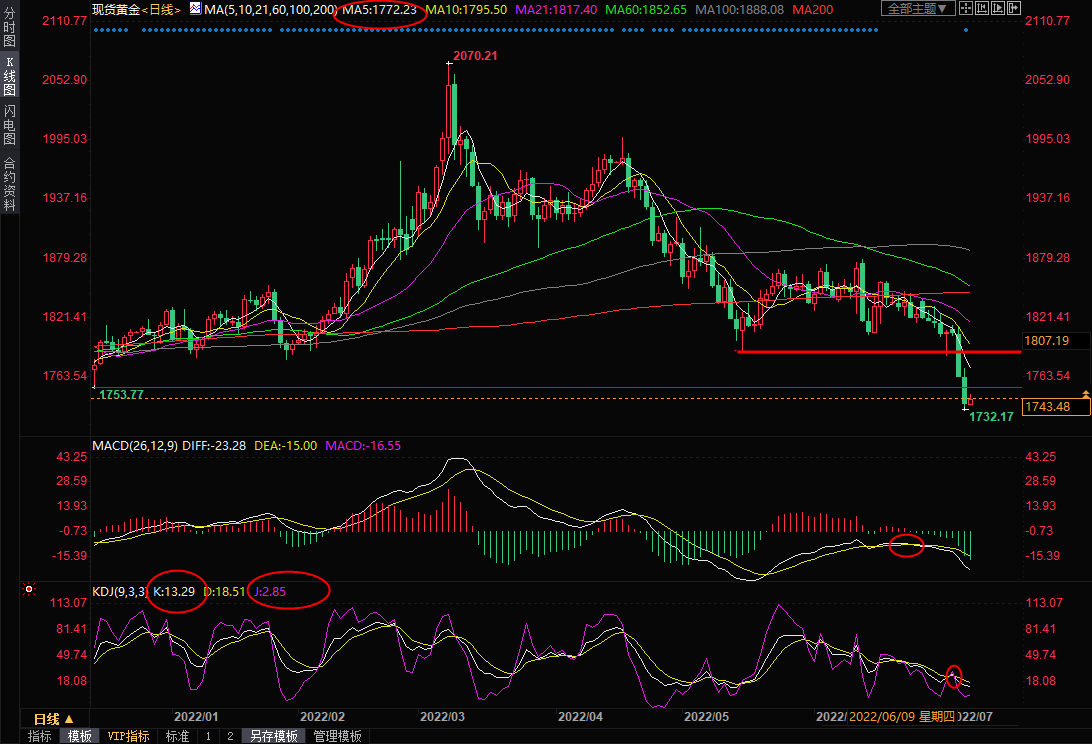Toggle the 模板 tab at bottom

(80, 736)
